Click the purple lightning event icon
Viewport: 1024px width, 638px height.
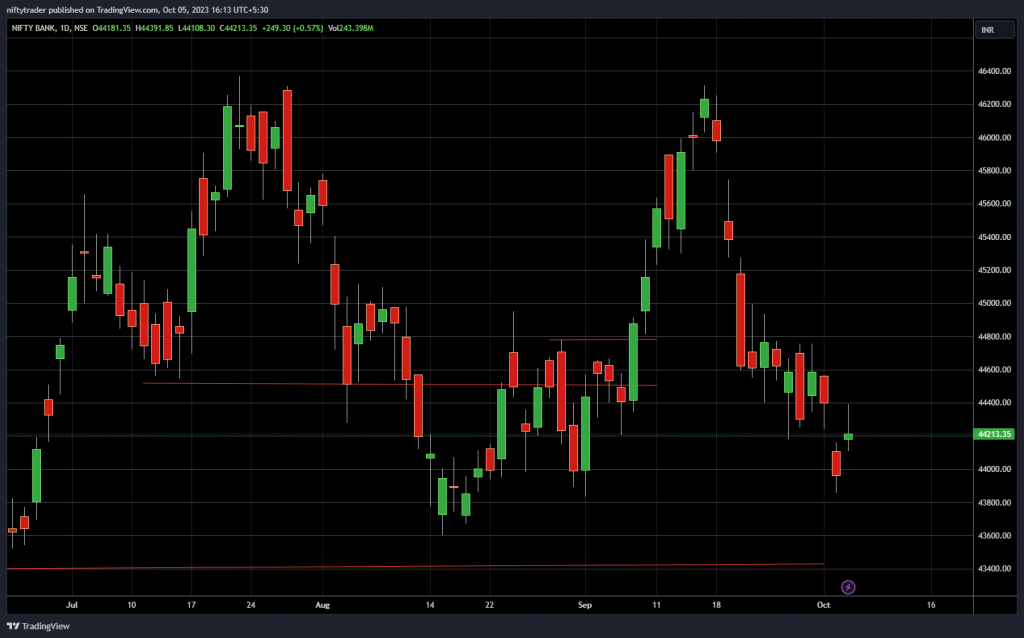tap(848, 587)
